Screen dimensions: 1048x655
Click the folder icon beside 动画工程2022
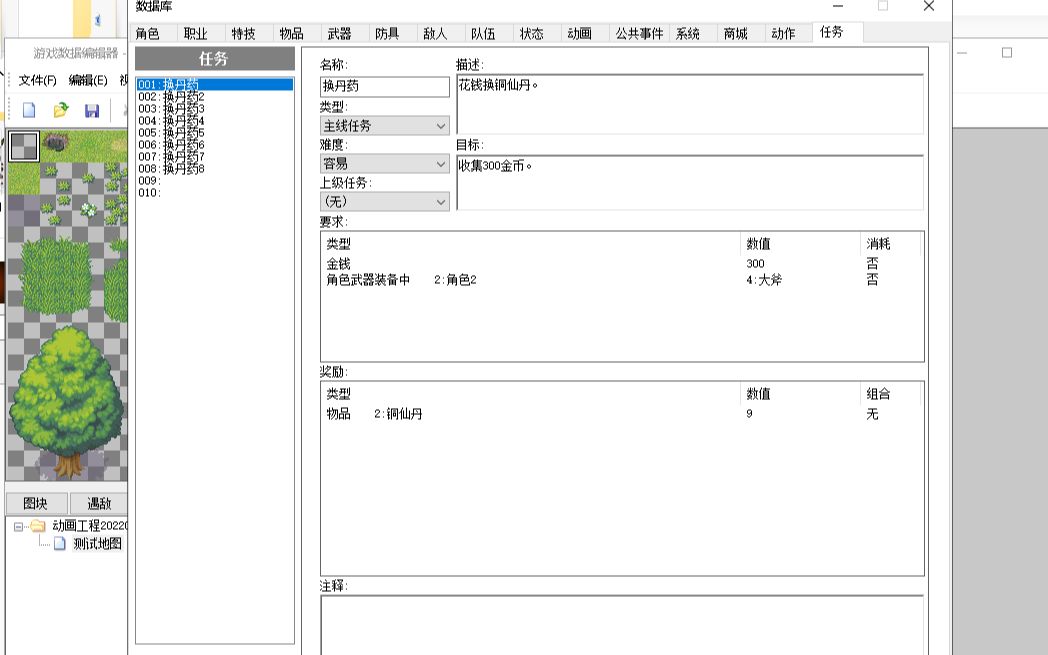point(37,526)
